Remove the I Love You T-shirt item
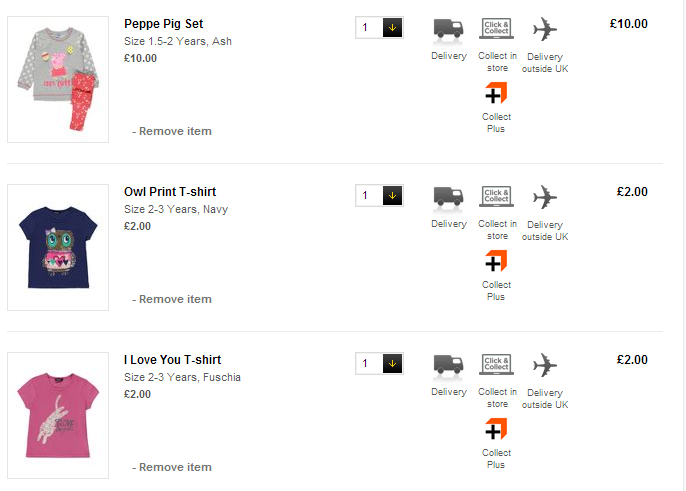The height and width of the screenshot is (491, 686). (x=175, y=467)
